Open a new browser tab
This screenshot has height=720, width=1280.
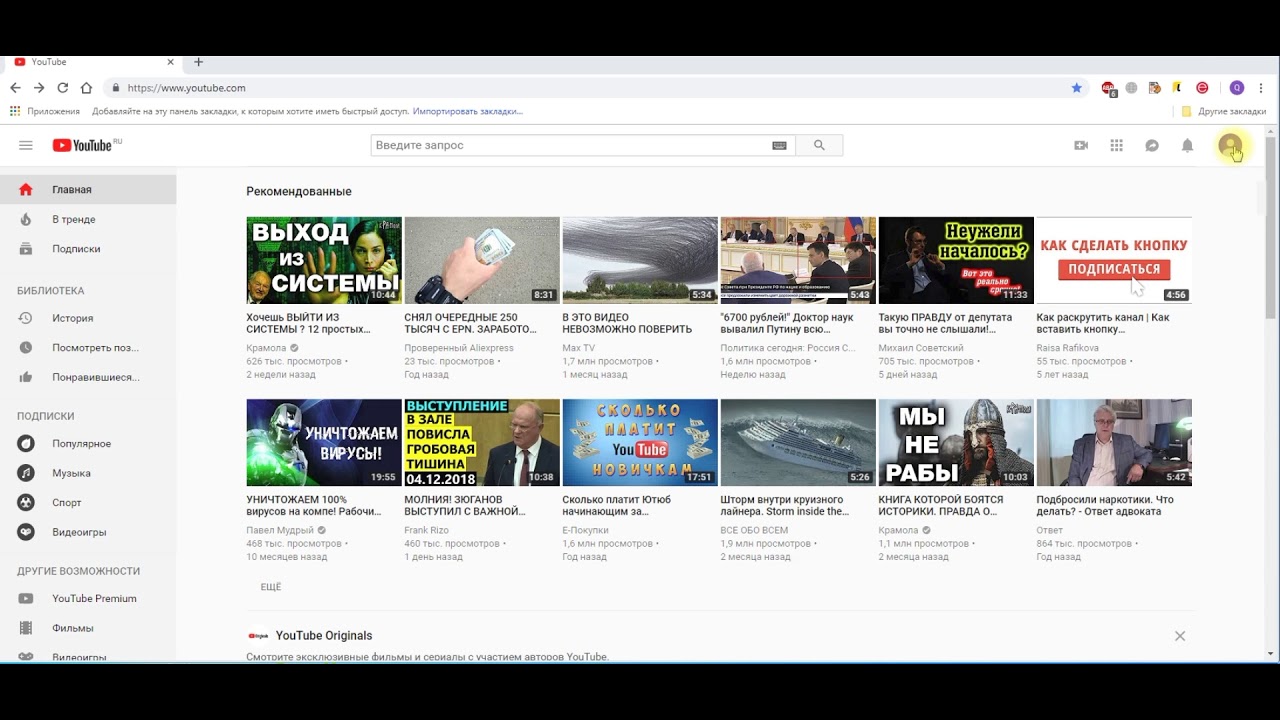198,62
